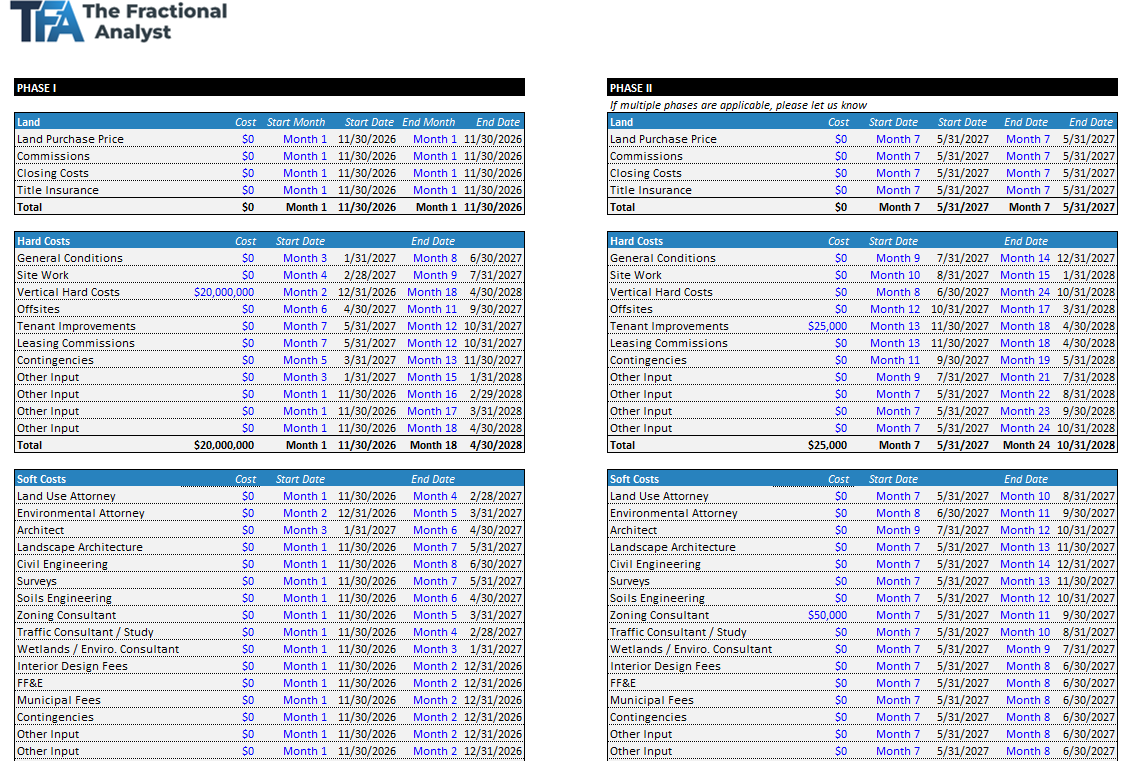
Task: Select Phase II Leasing Commissions start date 11/30/2027
Action: click(x=960, y=344)
